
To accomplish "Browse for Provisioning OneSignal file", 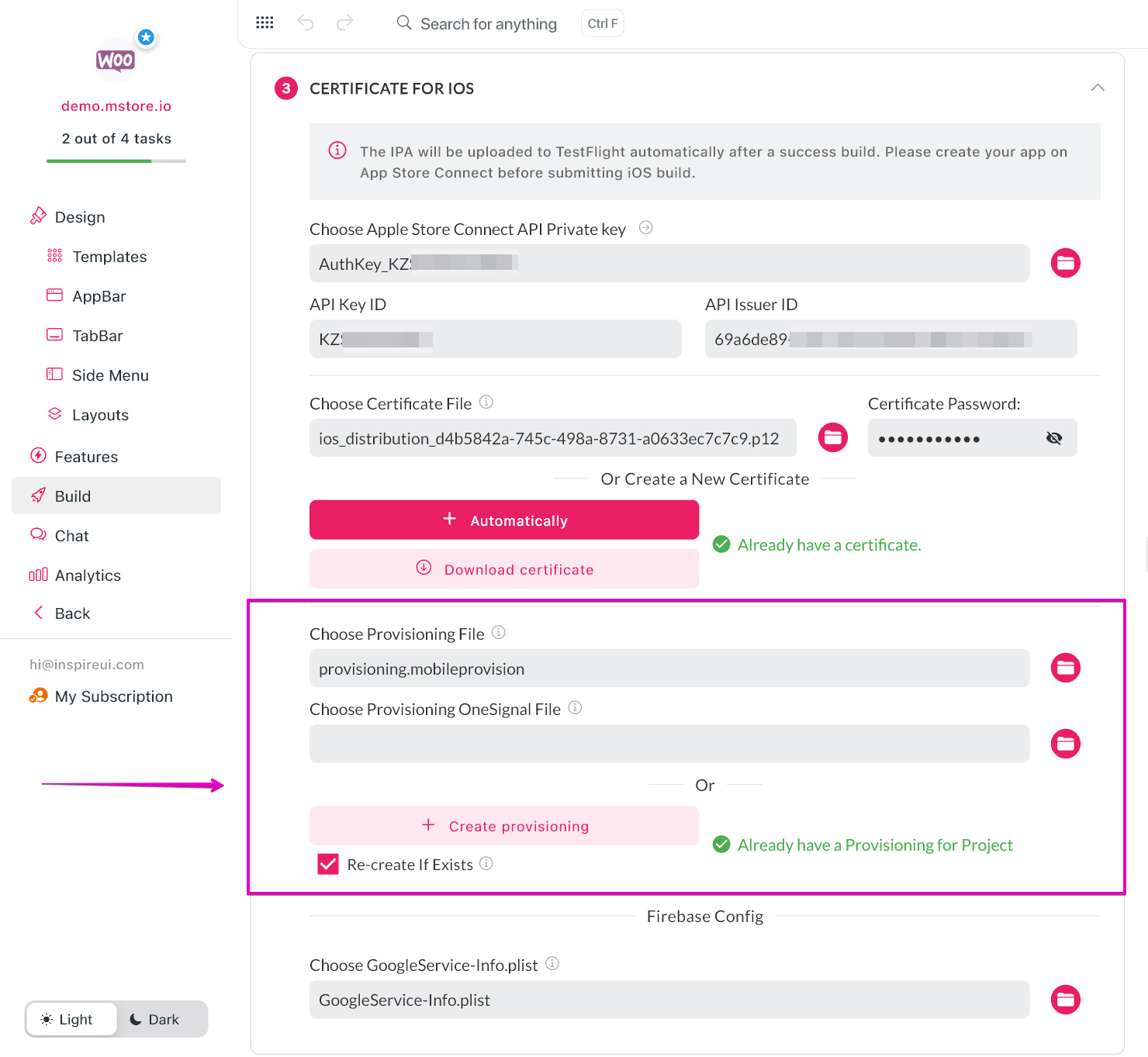I will (x=1065, y=744).
